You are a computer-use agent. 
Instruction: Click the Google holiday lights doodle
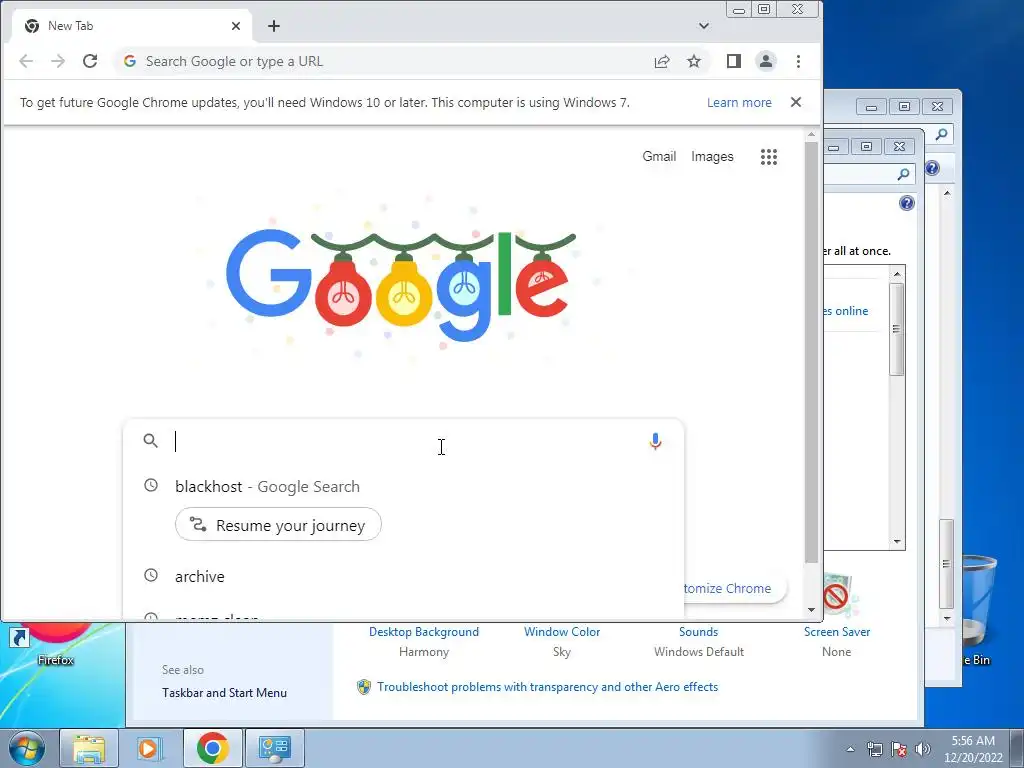[x=401, y=285]
